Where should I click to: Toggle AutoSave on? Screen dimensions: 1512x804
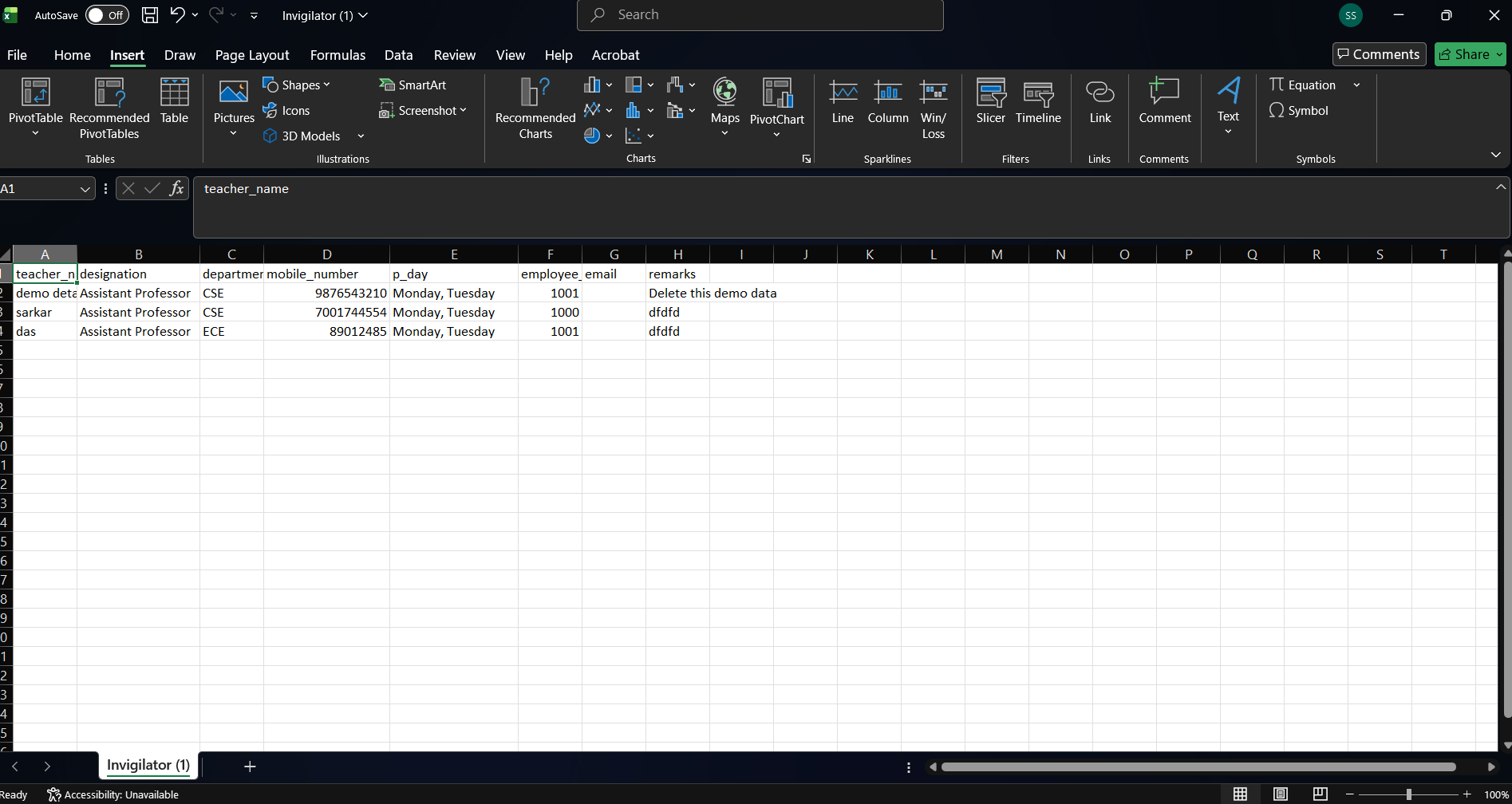pyautogui.click(x=107, y=15)
